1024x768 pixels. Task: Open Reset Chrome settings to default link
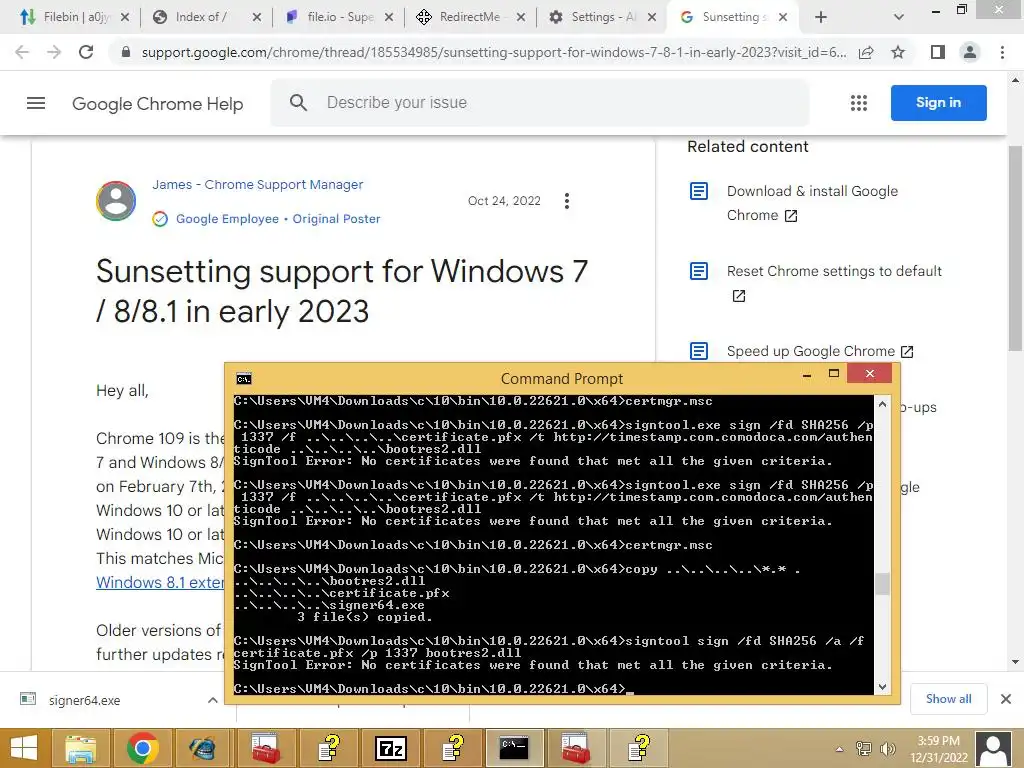coord(834,283)
